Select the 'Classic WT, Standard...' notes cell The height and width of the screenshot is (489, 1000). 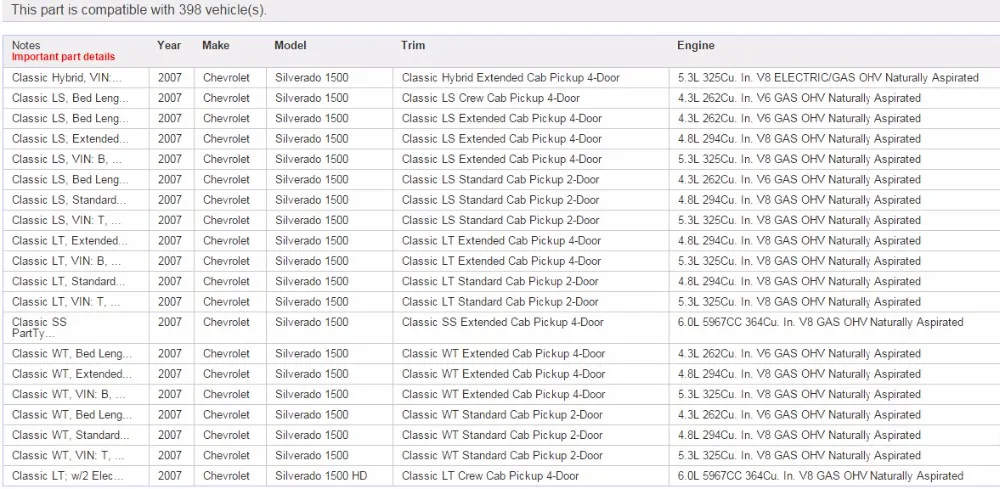pyautogui.click(x=76, y=435)
